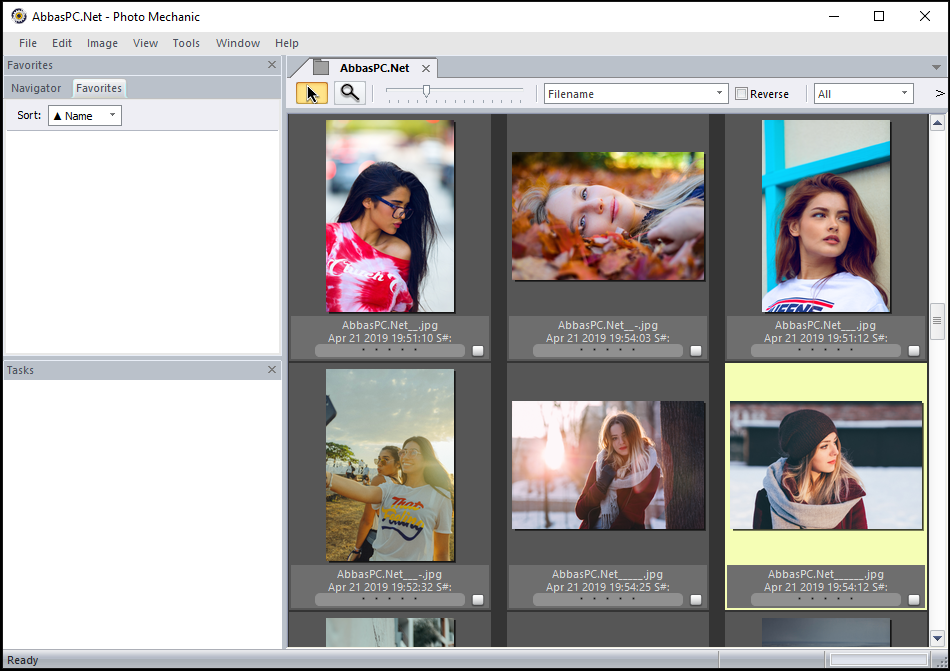Close the Tasks panel
The height and width of the screenshot is (671, 950).
coord(272,369)
